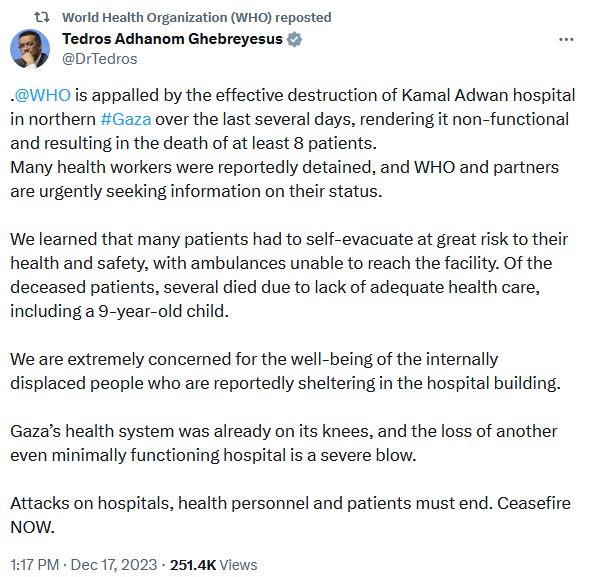This screenshot has height=577, width=589.
Task: Click the repost arrows icon above the tweet
Action: (x=41, y=17)
